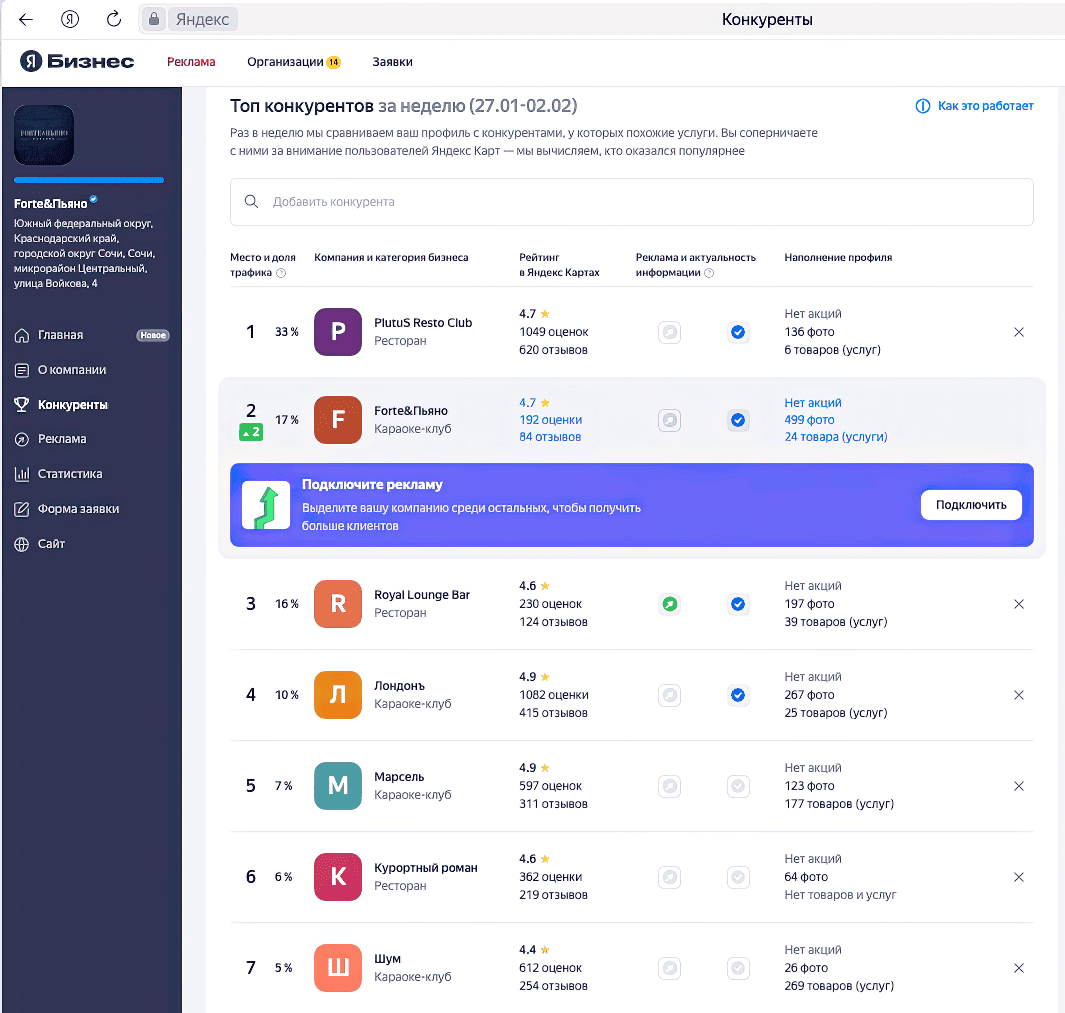Switch to Заявки tab
1065x1013 pixels.
(x=392, y=62)
